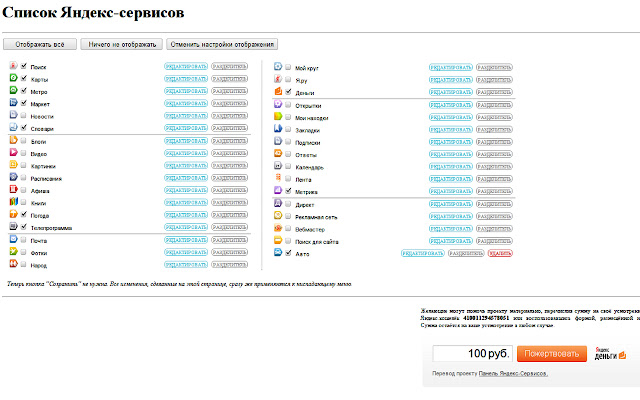
Task: Click 'Разделитель' for the Телепрограмма row
Action: pyautogui.click(x=229, y=227)
